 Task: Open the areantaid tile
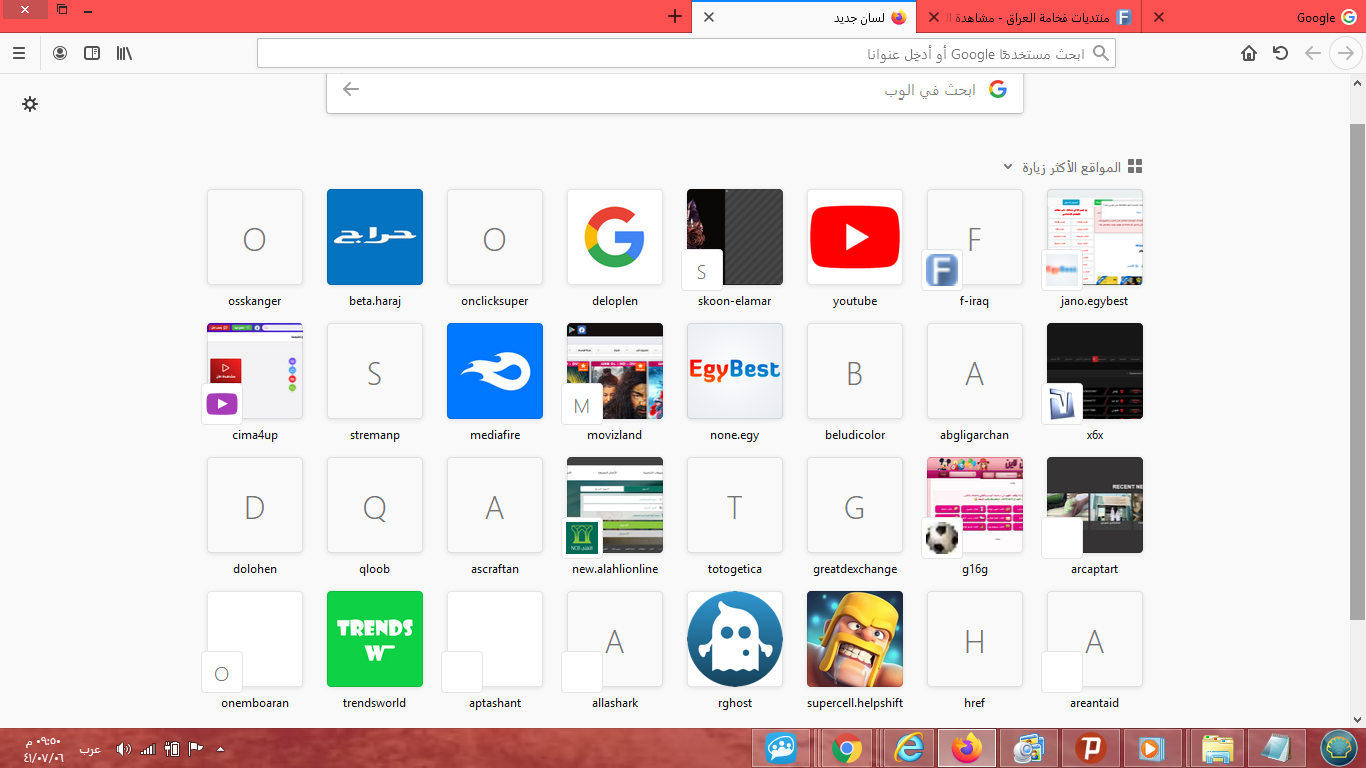pos(1095,639)
